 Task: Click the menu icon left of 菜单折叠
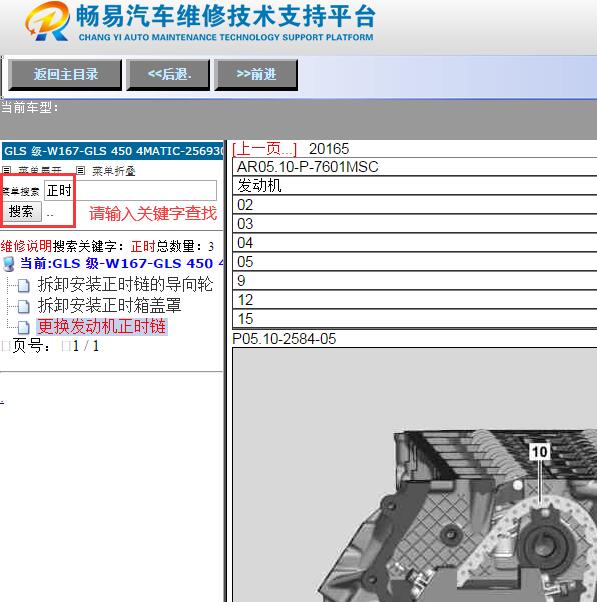point(80,170)
